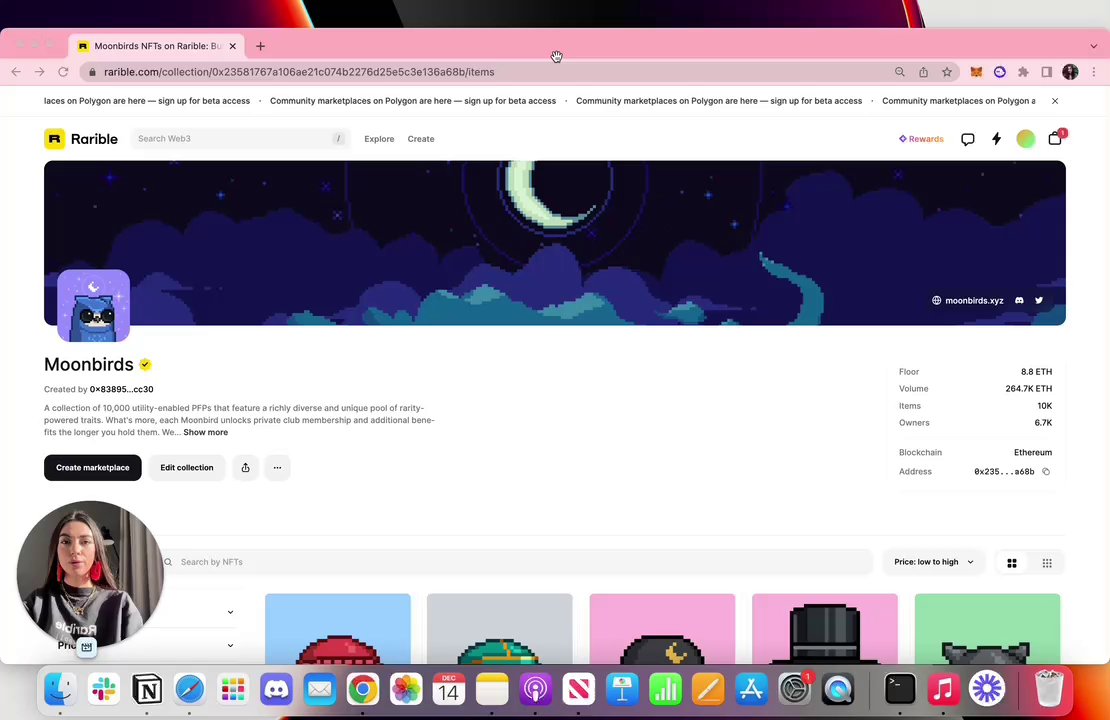Copy the collection address 0x235...a68b
Viewport: 1110px width, 720px height.
(1046, 472)
